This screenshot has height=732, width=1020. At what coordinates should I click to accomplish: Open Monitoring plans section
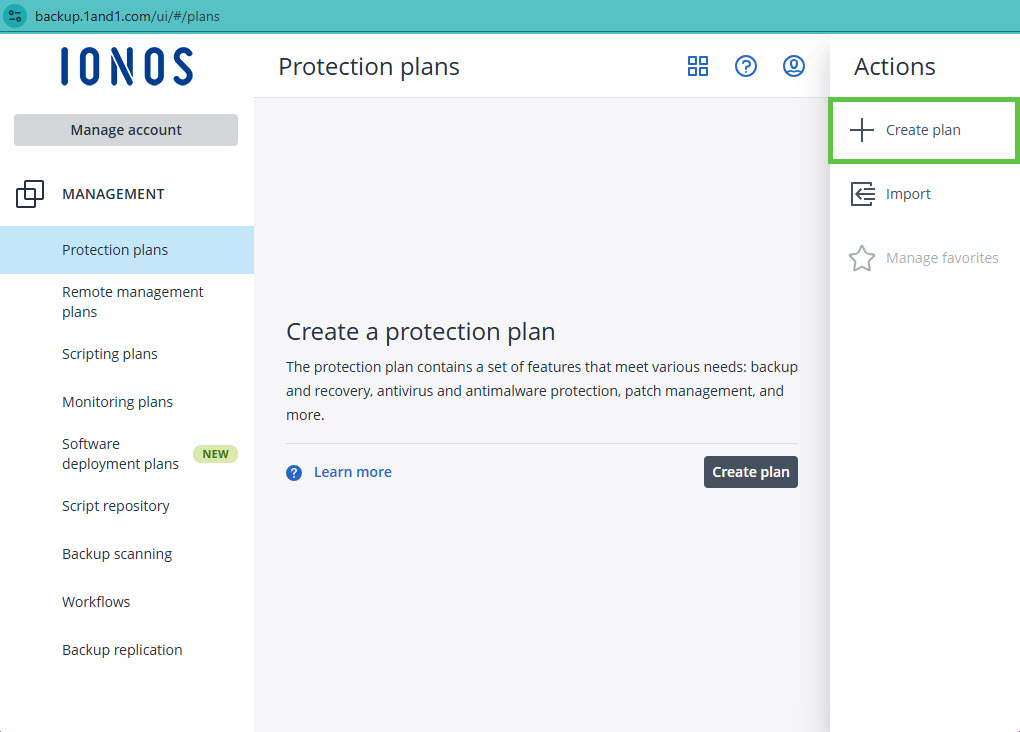pyautogui.click(x=117, y=402)
